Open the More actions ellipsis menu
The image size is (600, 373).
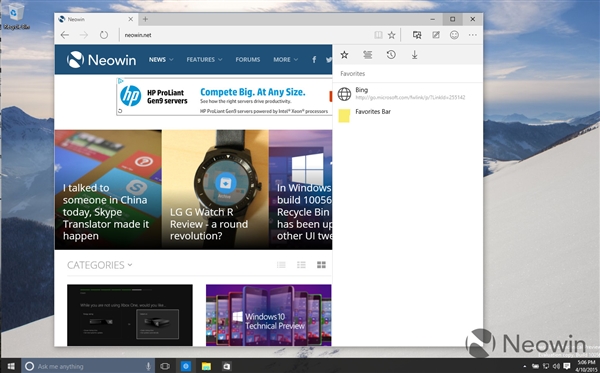coord(473,35)
